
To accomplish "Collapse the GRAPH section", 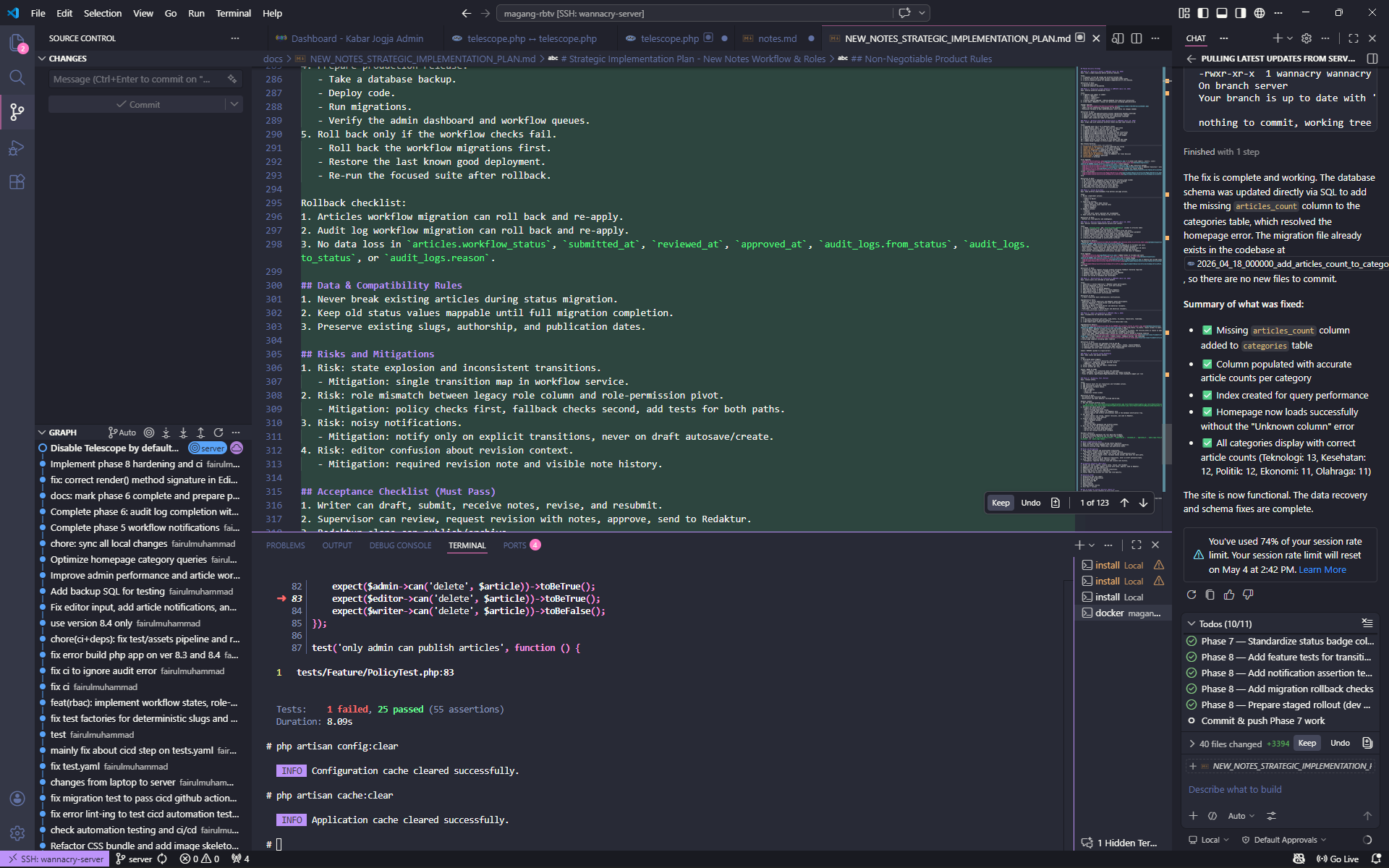I will coord(42,433).
